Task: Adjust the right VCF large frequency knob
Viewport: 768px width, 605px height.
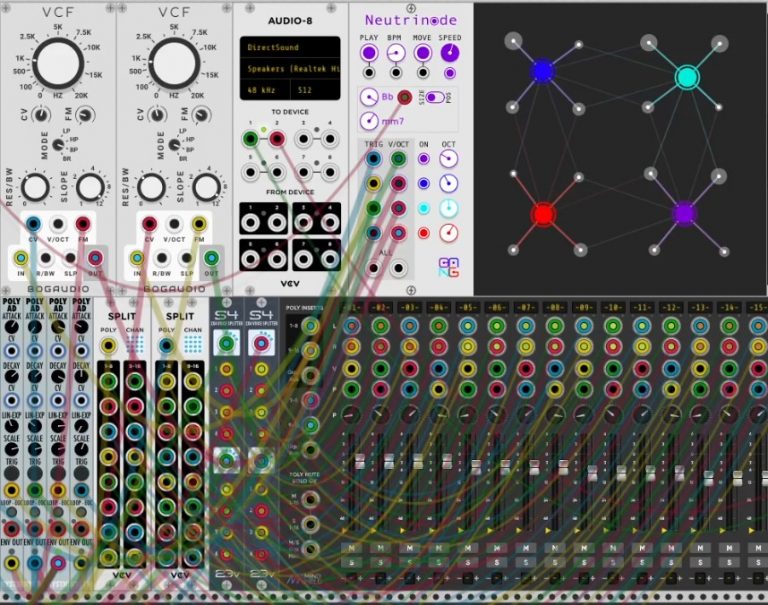Action: (174, 63)
